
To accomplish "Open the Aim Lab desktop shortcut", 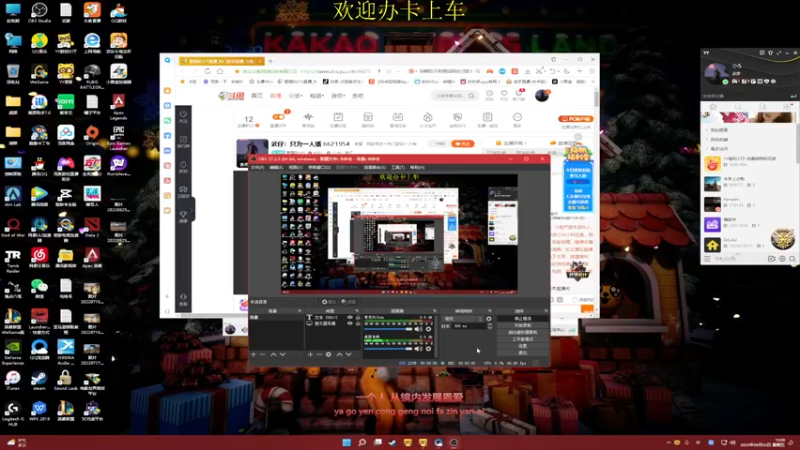I will [x=13, y=197].
